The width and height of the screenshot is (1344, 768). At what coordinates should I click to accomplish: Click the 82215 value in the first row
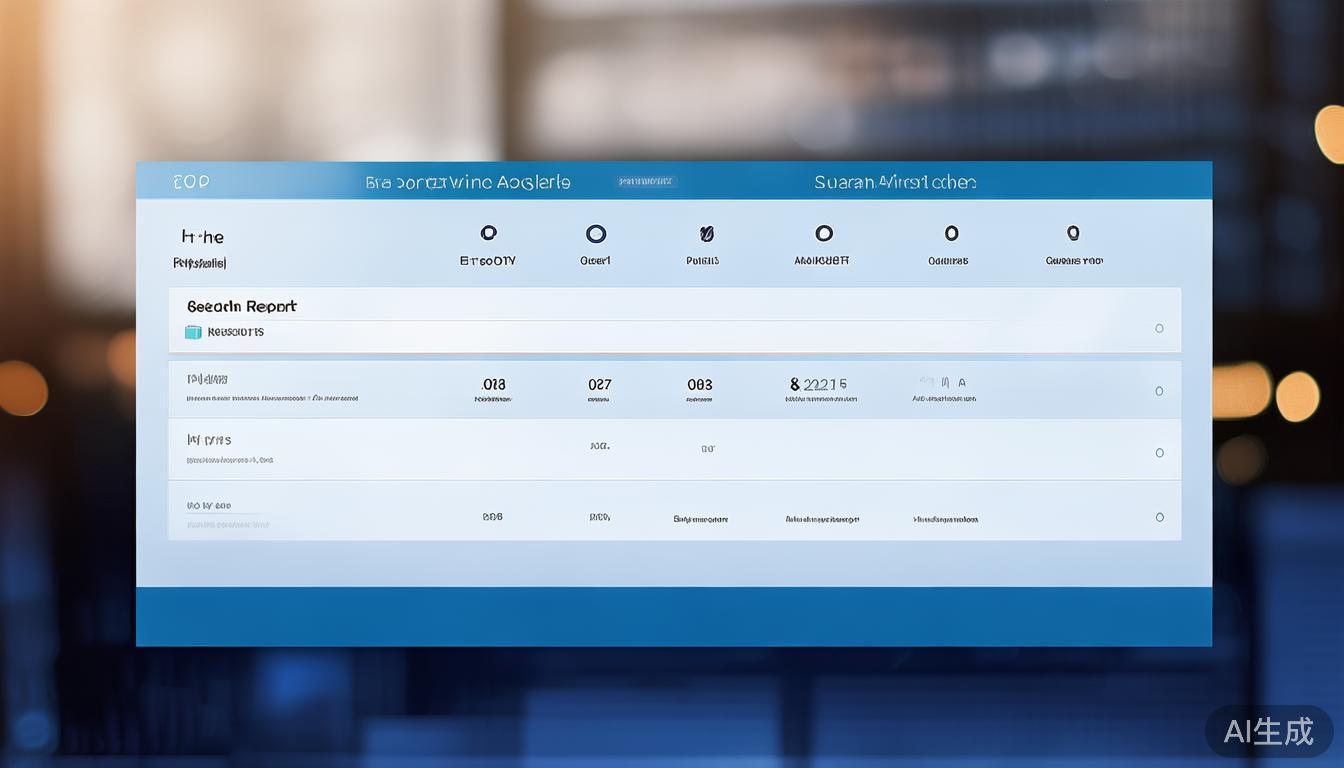coord(819,384)
